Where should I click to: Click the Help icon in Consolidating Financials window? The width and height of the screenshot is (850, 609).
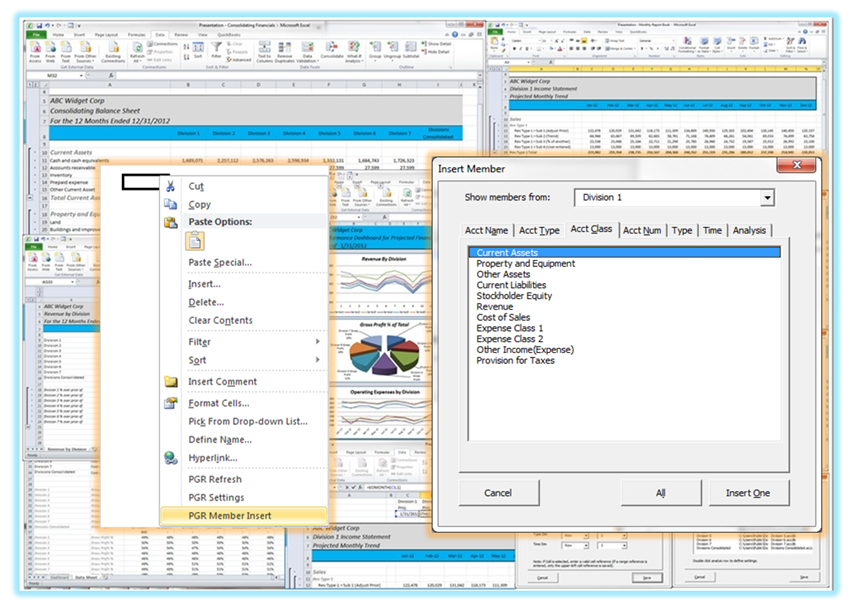455,34
